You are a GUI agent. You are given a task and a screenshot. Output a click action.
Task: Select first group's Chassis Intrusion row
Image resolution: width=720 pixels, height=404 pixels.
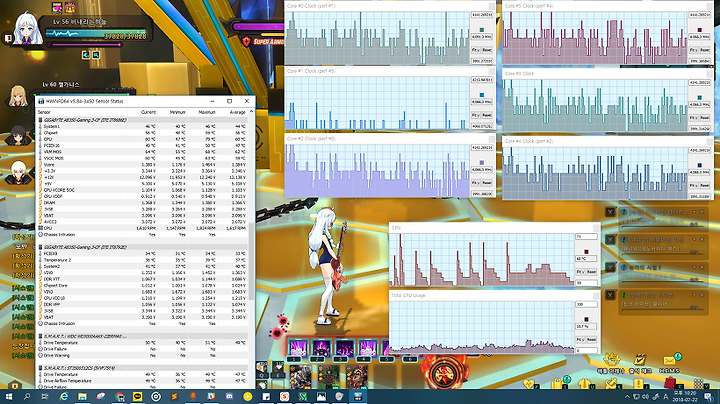coord(143,234)
